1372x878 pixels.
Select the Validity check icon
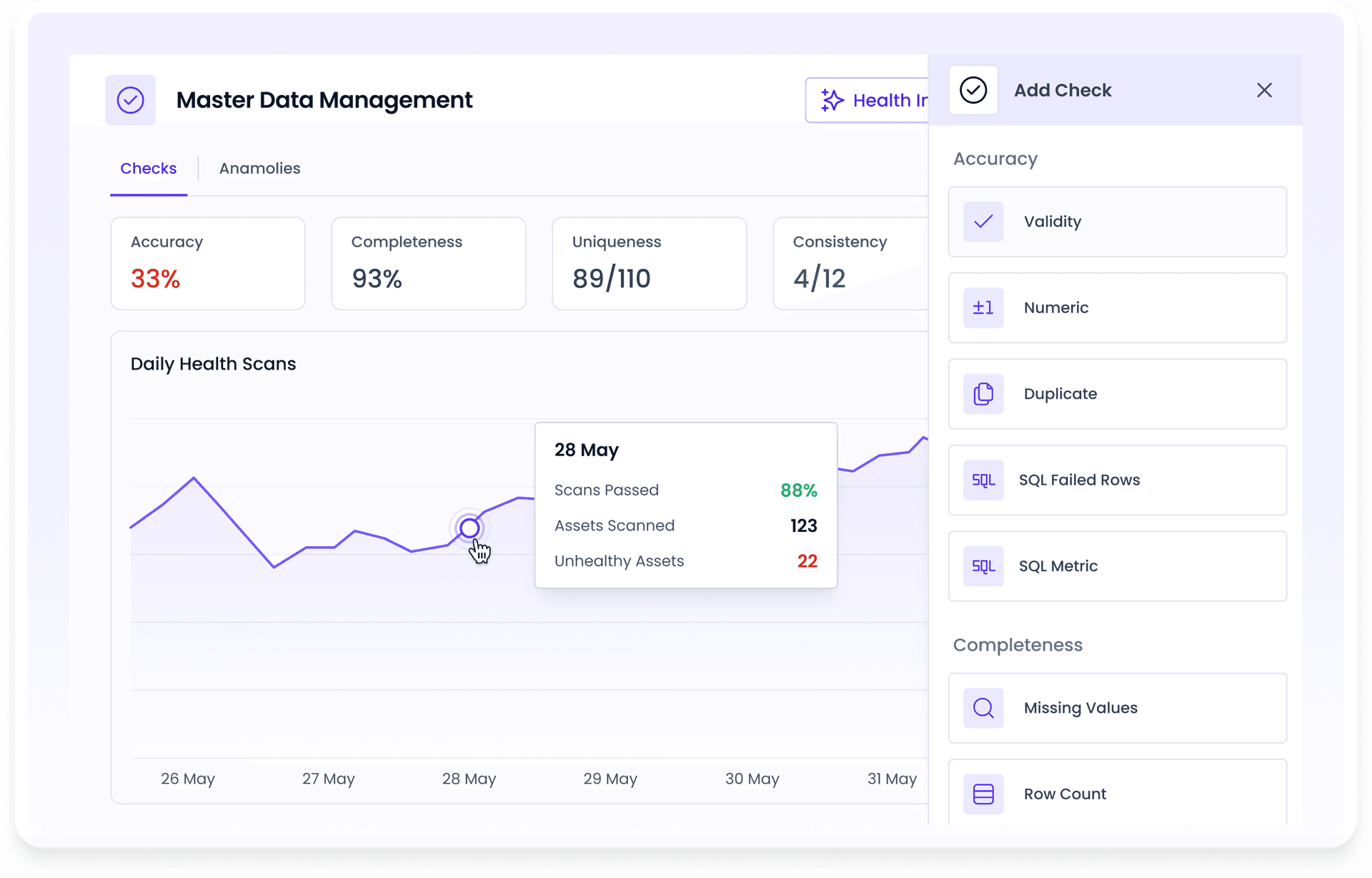click(x=983, y=222)
